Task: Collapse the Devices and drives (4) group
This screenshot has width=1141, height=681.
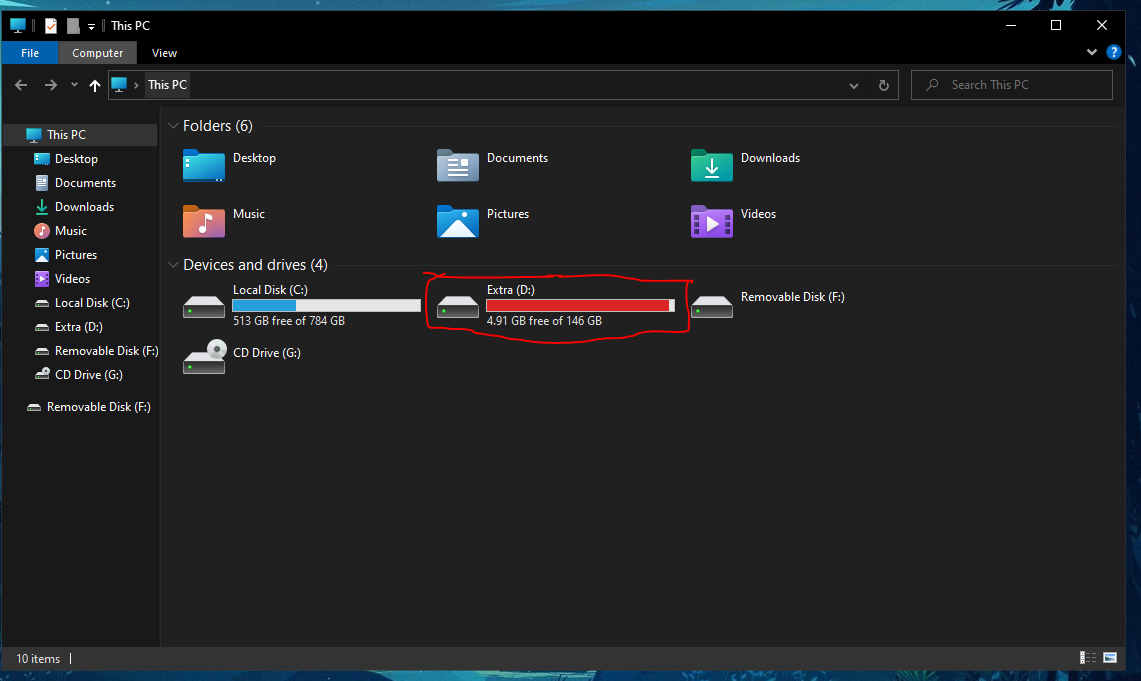Action: tap(173, 265)
